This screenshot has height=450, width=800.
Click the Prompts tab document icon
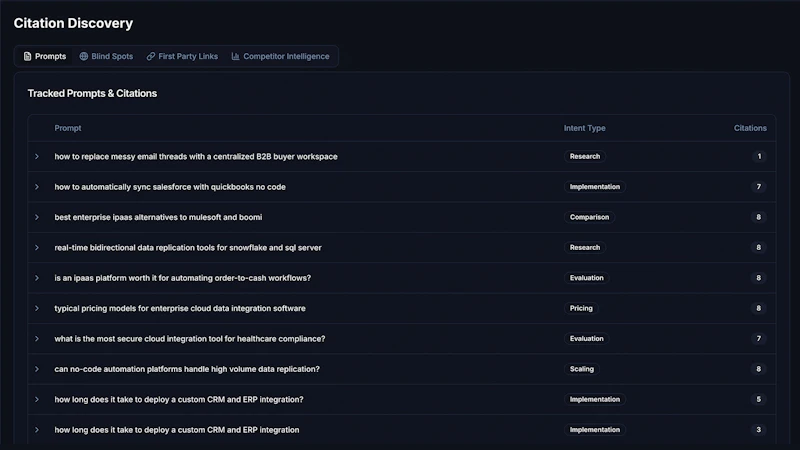coord(28,56)
